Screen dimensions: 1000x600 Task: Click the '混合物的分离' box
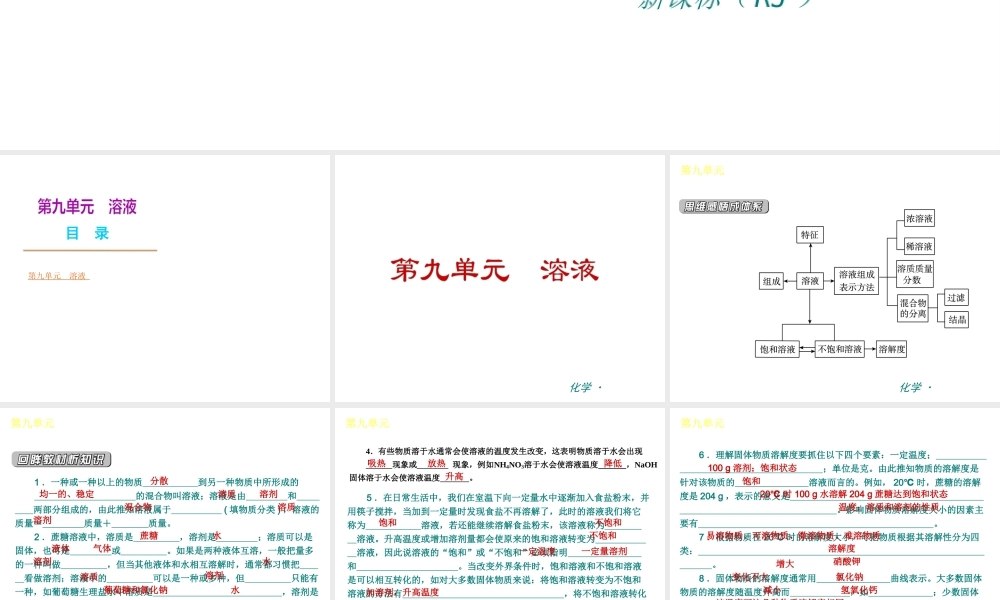913,308
